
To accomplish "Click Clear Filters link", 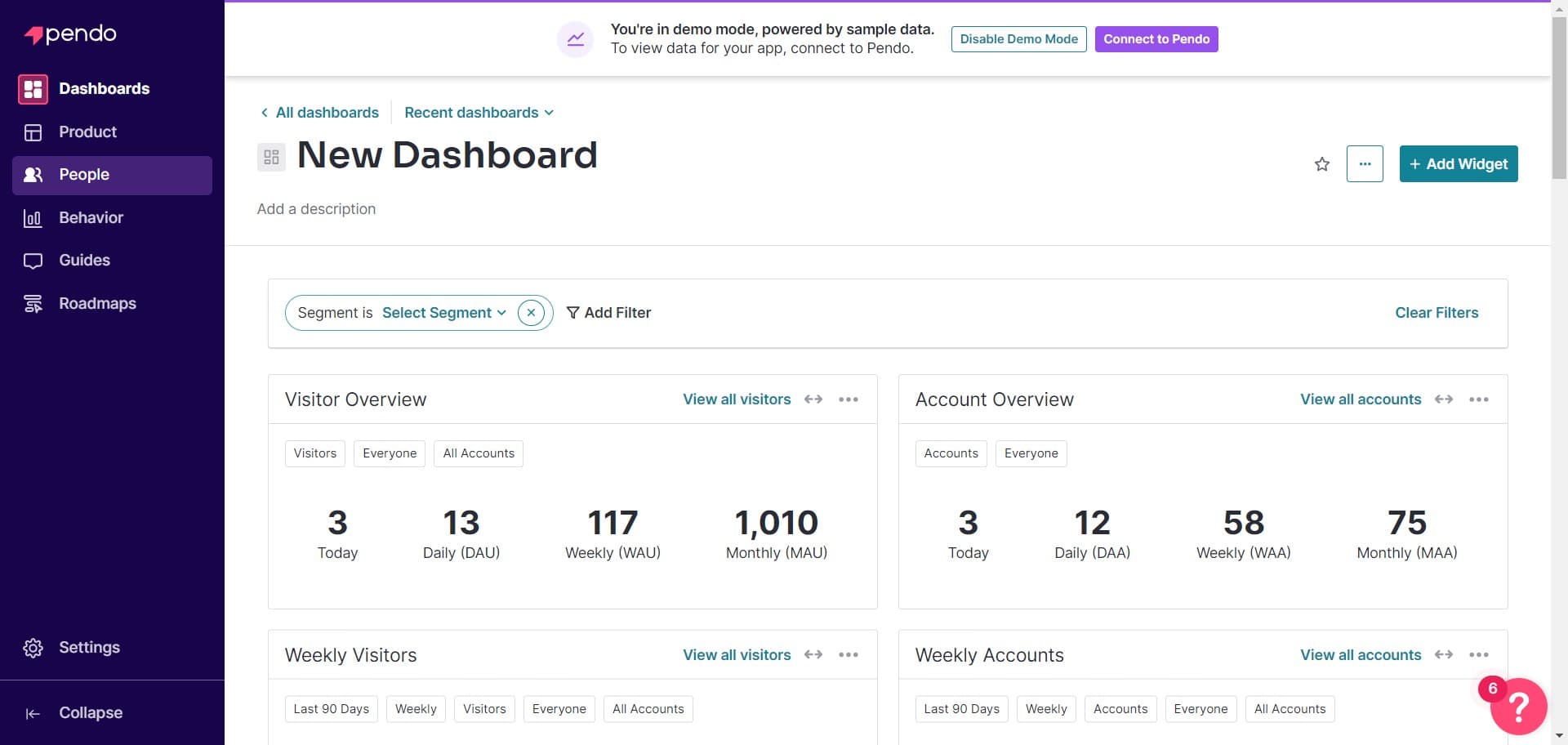I will point(1436,313).
